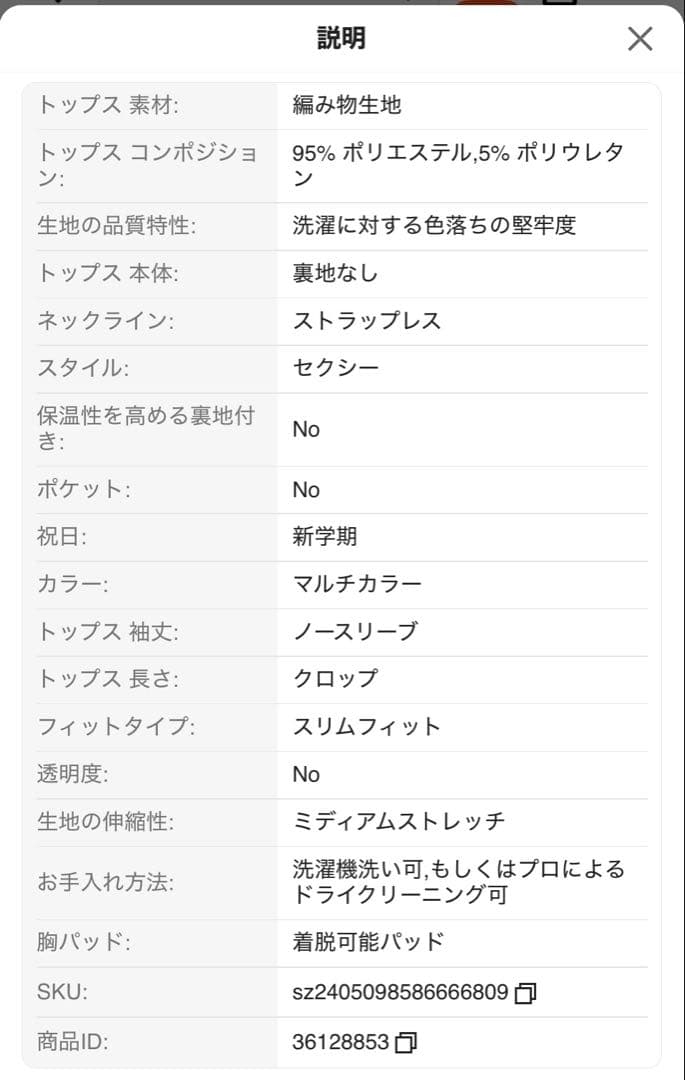Tap the 95% ポリエステル composition value
Viewport: 685px width, 1080px height.
[x=458, y=165]
